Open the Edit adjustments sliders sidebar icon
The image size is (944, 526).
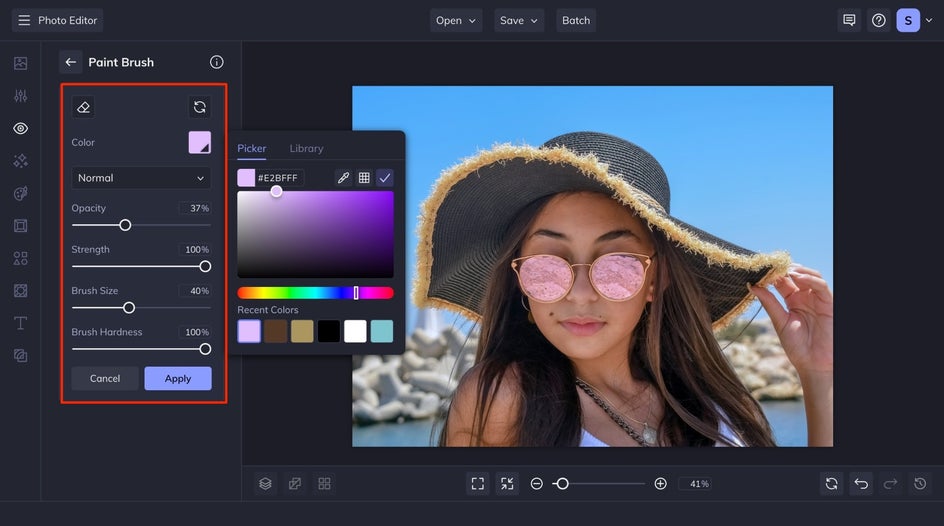click(x=20, y=96)
